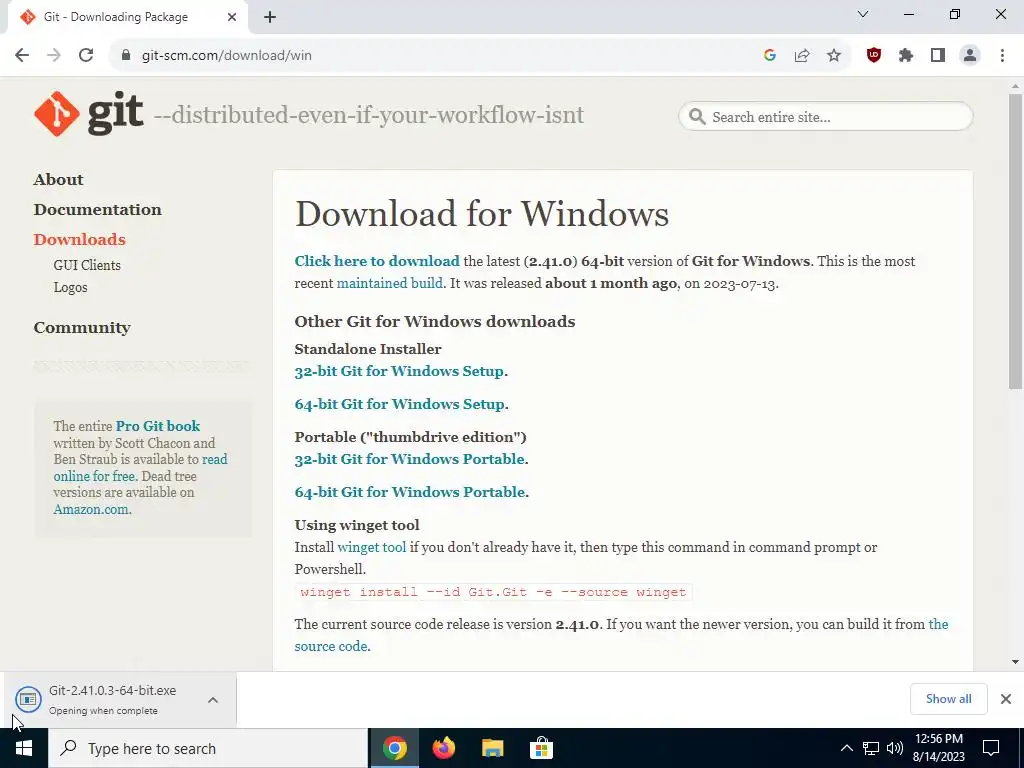Open the uBlock Origin extension icon
This screenshot has height=768, width=1024.
click(x=874, y=56)
